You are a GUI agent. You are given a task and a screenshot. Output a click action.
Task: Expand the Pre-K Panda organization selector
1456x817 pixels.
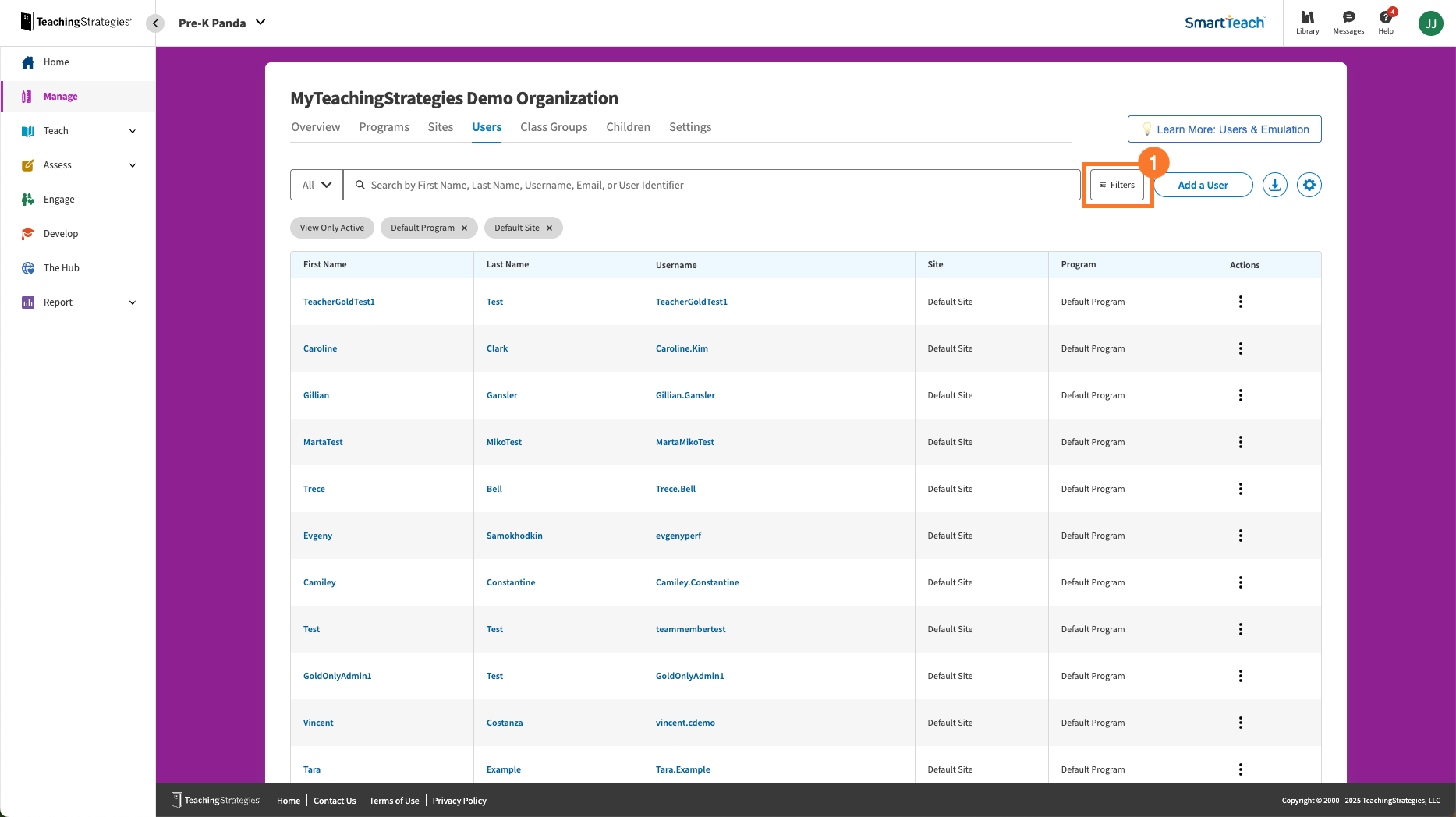coord(221,23)
